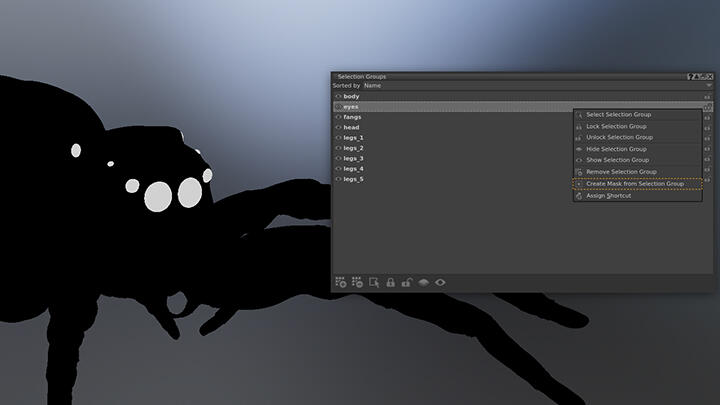Choose Create Mask from Selection Group
The image size is (720, 405).
pyautogui.click(x=637, y=184)
